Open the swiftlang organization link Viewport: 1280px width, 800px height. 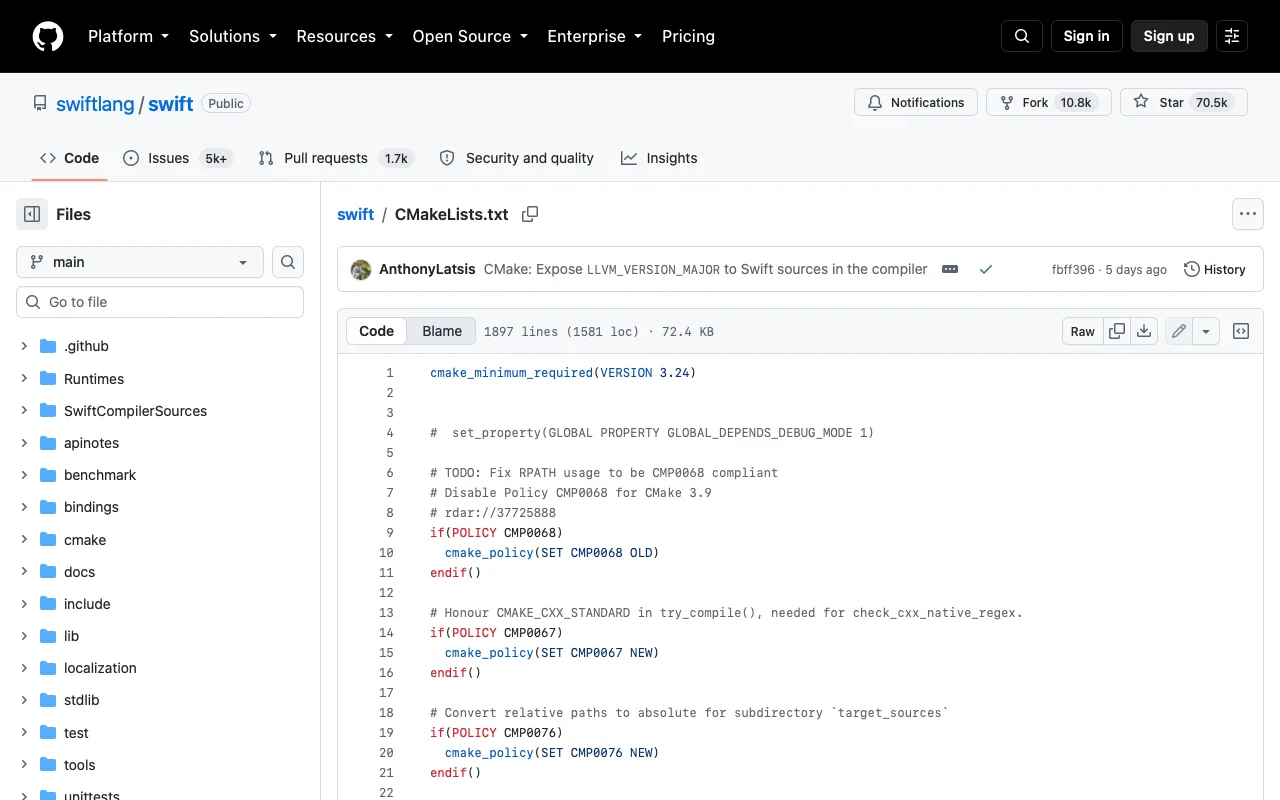coord(95,104)
